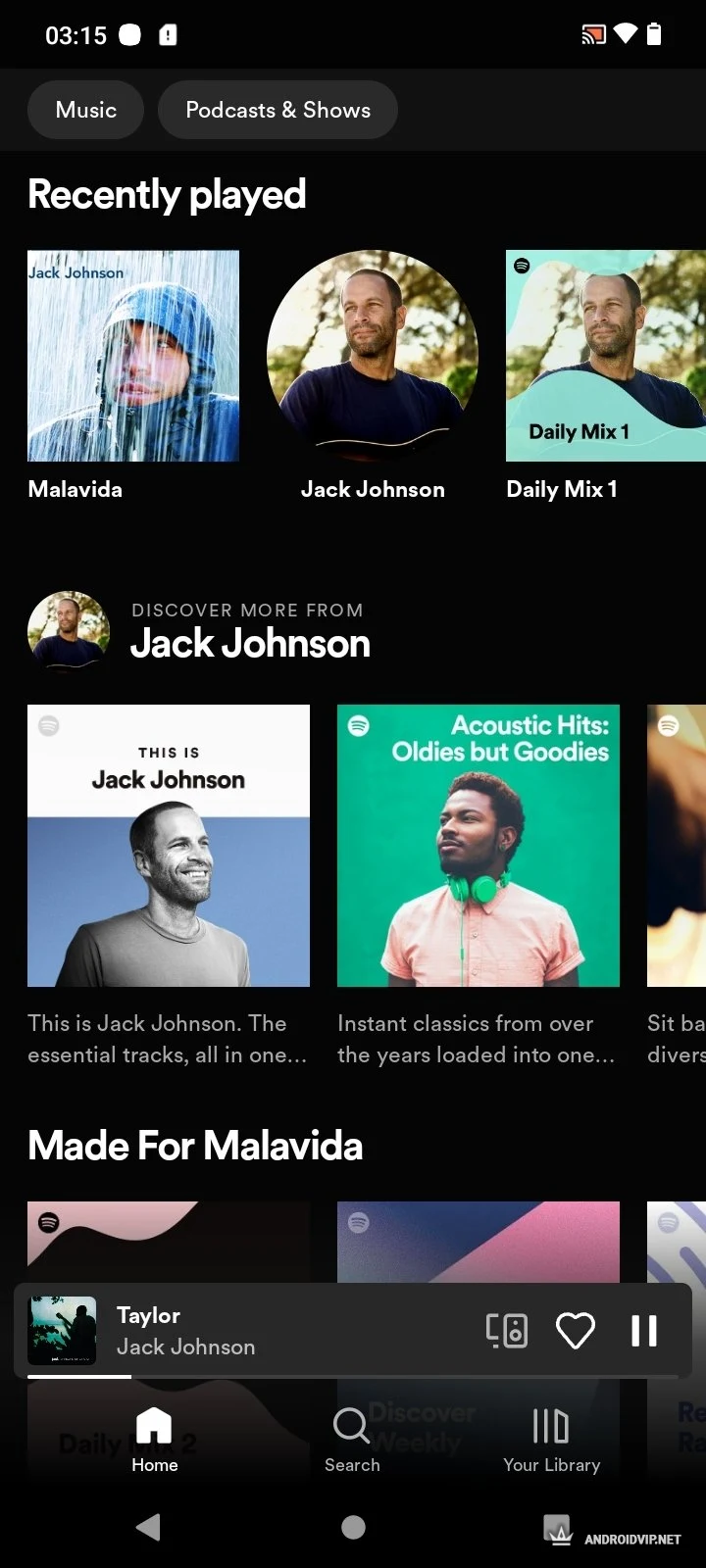Open the Daily Mix 1 playlist cover
Image resolution: width=706 pixels, height=1568 pixels.
(x=605, y=356)
